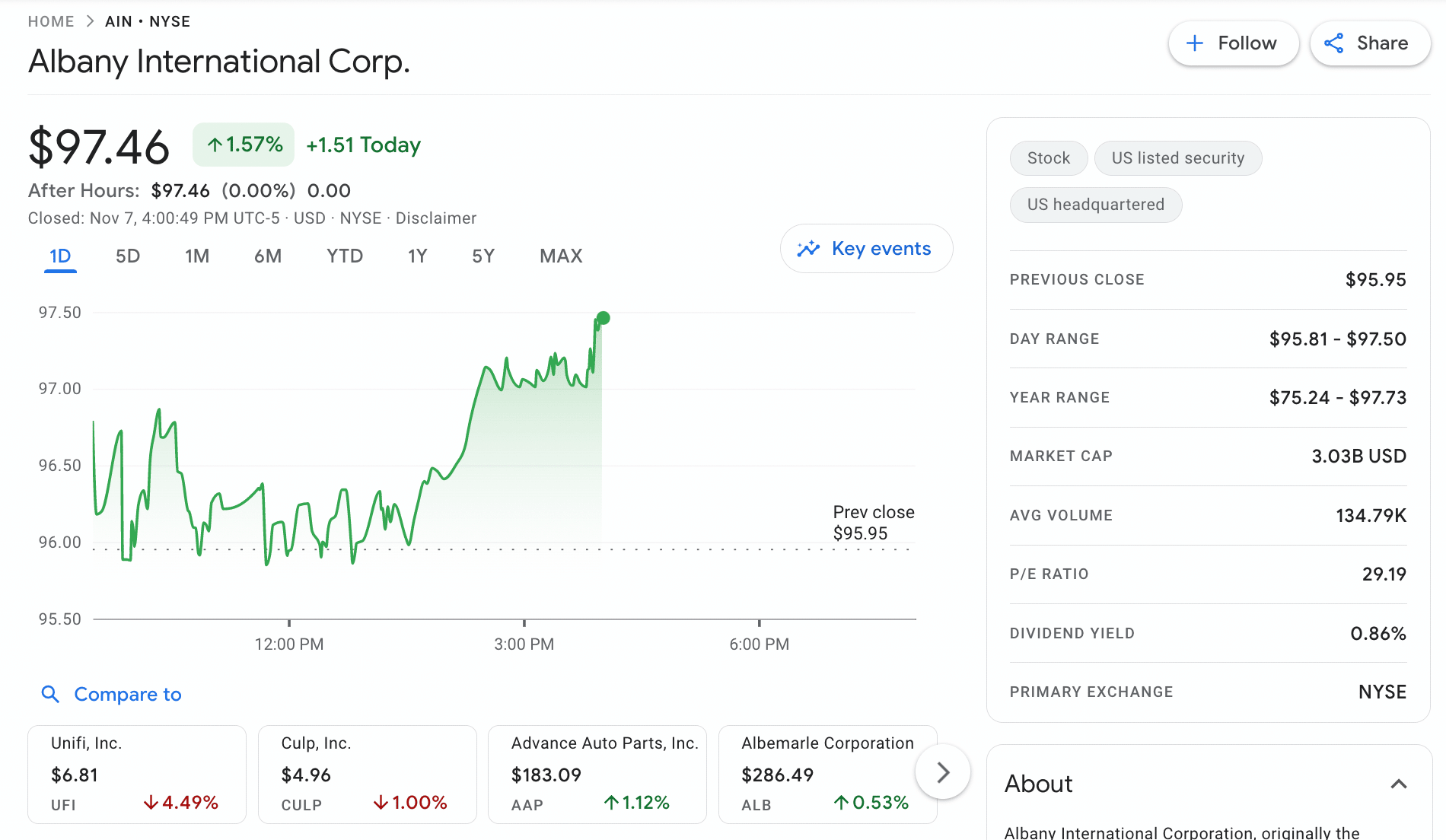Click the AVG VOLUME value 134.79K
Viewport: 1446px width, 840px height.
tap(1371, 515)
